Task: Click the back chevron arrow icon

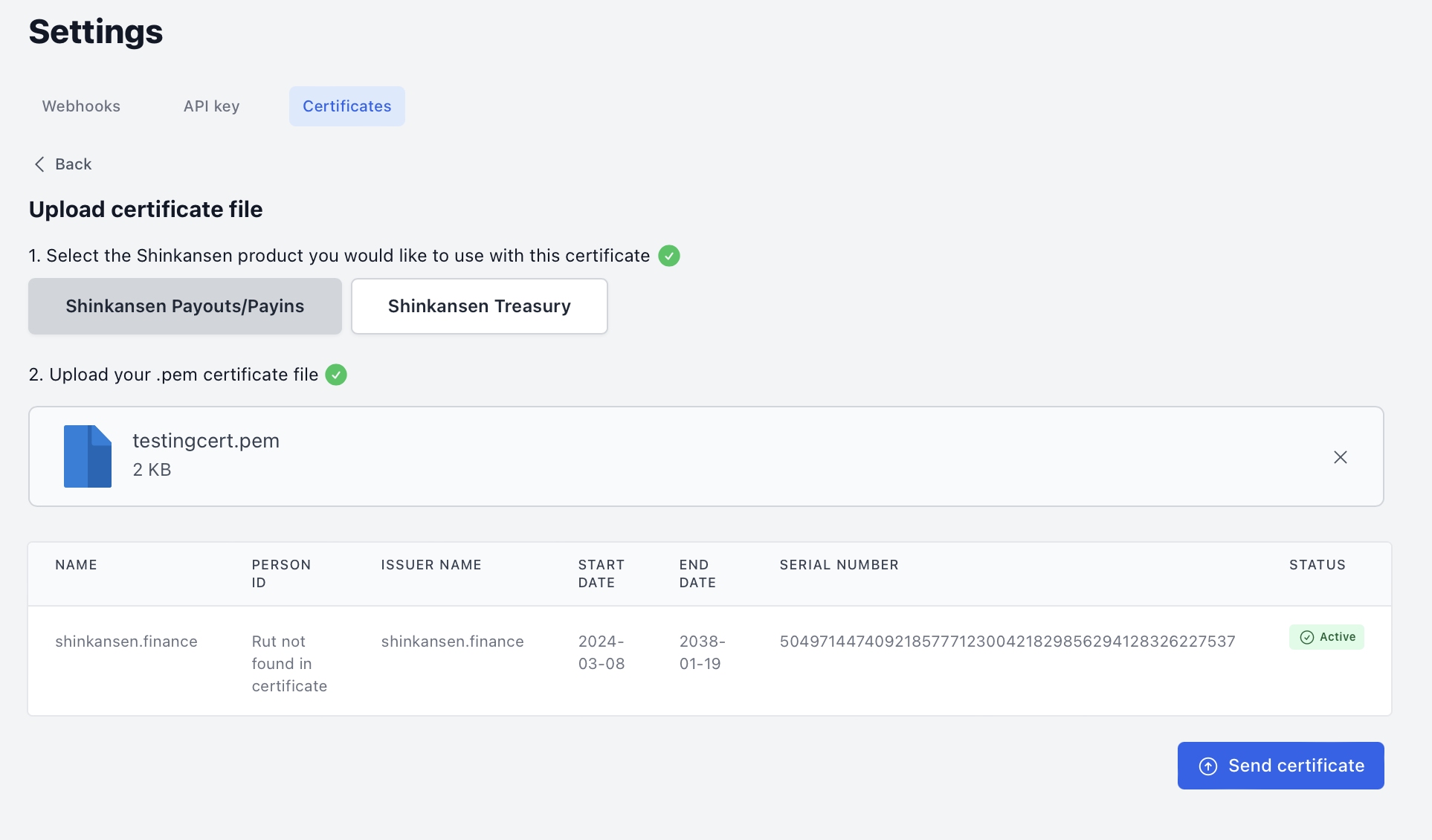Action: (x=39, y=164)
